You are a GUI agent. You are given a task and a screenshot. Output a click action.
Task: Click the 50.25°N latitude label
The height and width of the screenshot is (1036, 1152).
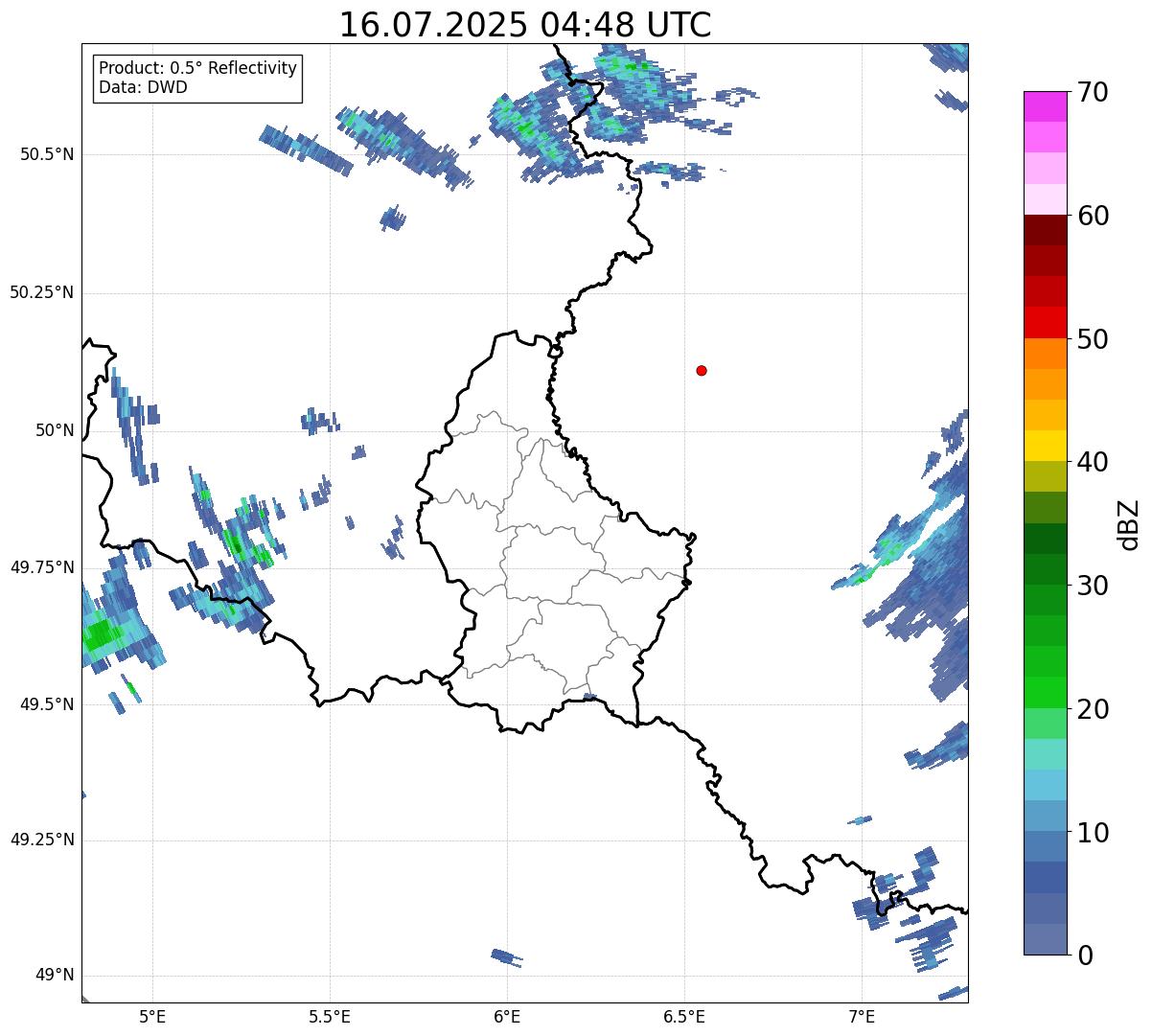pyautogui.click(x=42, y=292)
